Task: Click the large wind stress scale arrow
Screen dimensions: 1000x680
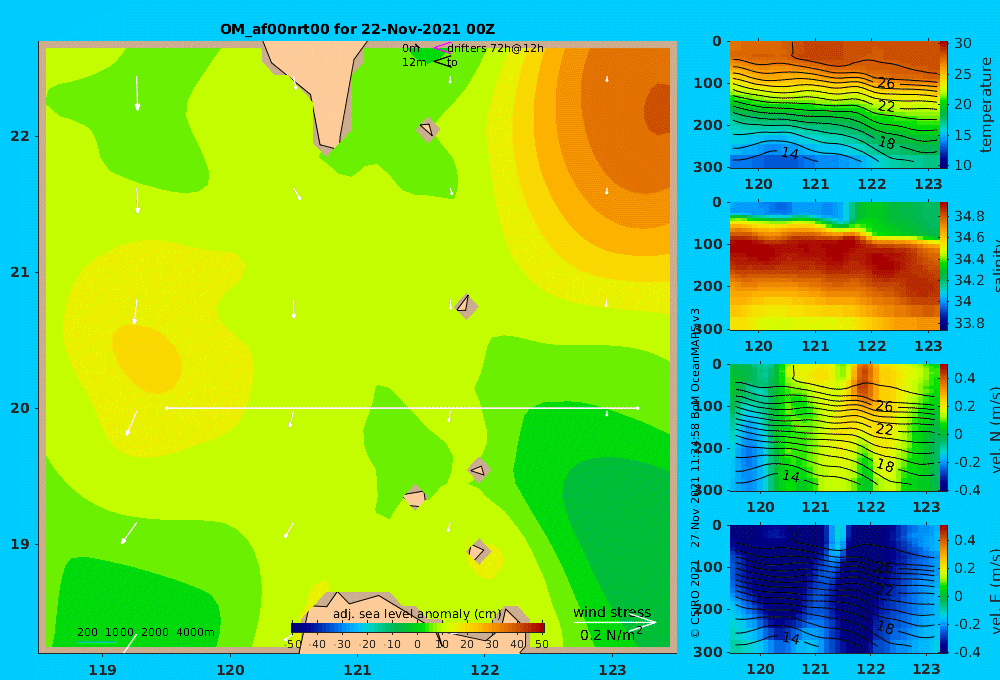Action: pos(615,622)
